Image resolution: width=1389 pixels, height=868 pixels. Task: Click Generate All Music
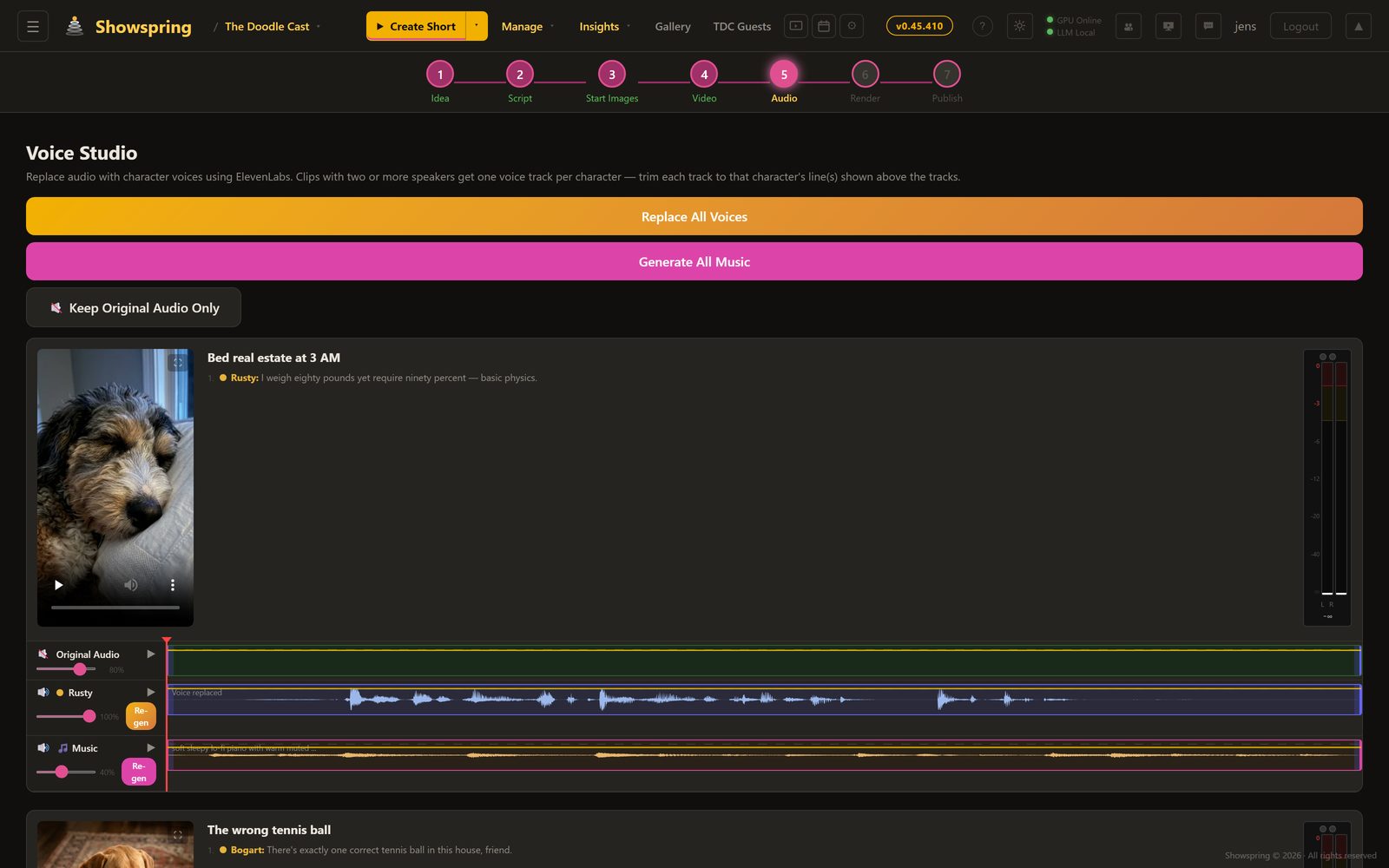pyautogui.click(x=694, y=261)
